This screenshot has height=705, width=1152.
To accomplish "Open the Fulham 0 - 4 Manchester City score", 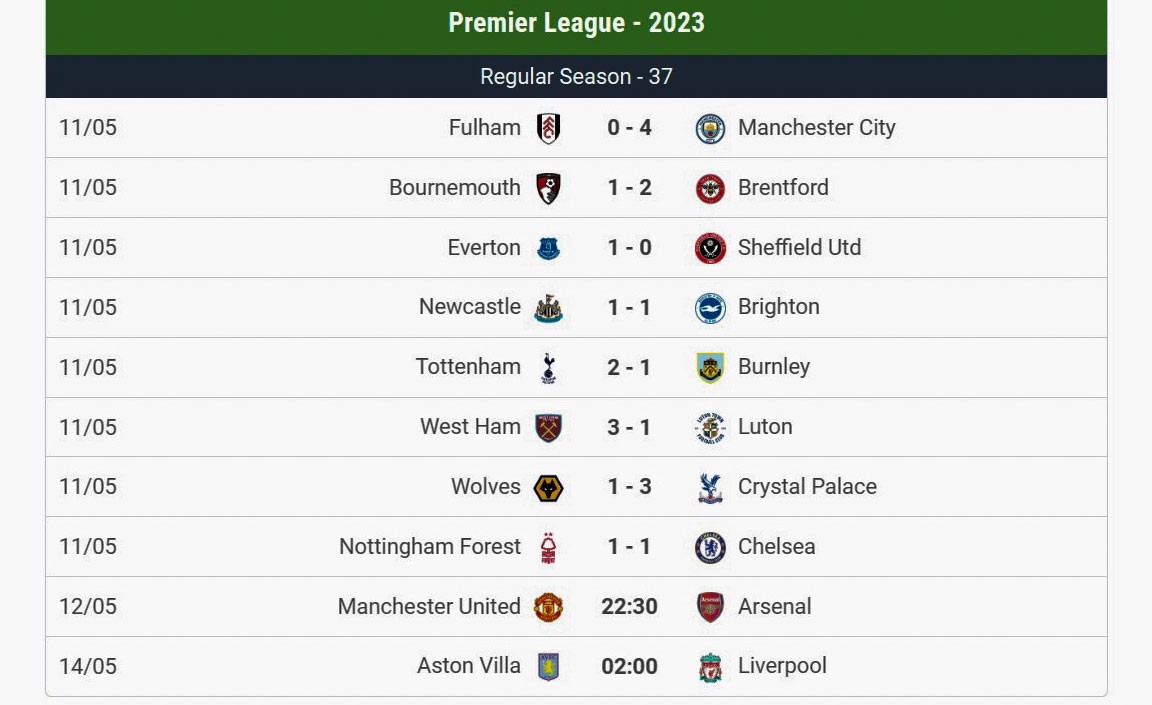I will (x=629, y=127).
